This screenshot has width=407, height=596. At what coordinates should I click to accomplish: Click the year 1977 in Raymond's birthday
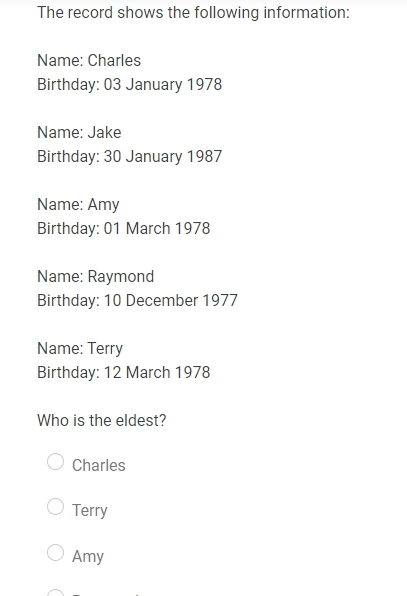click(220, 300)
